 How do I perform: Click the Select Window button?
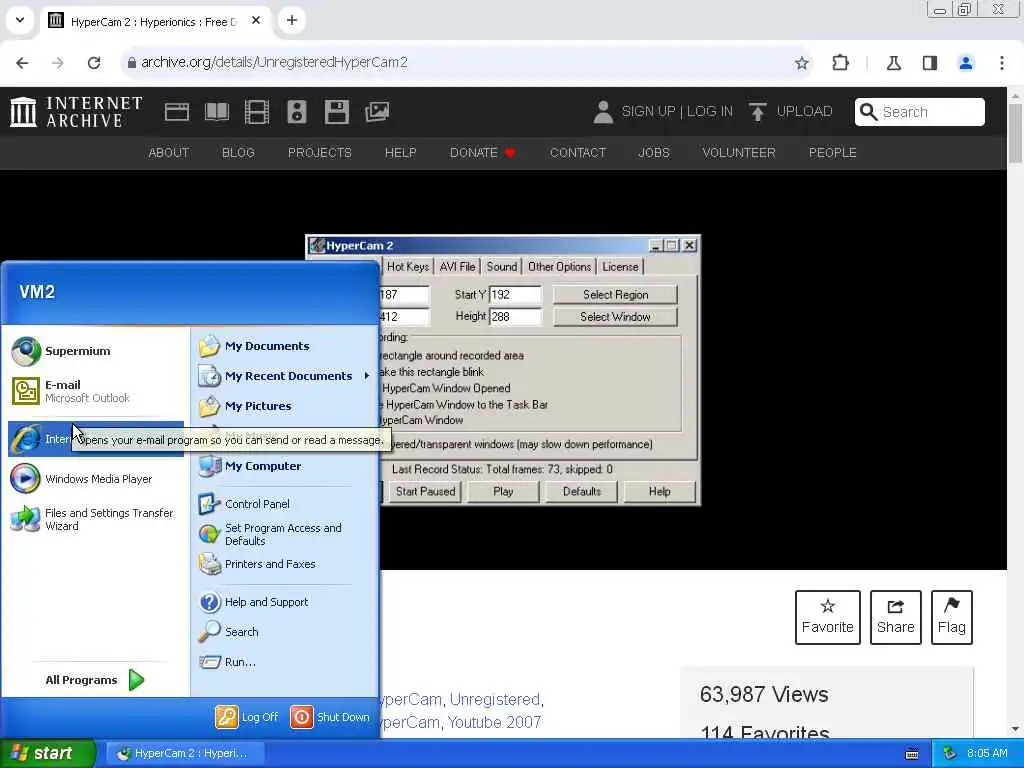(615, 317)
